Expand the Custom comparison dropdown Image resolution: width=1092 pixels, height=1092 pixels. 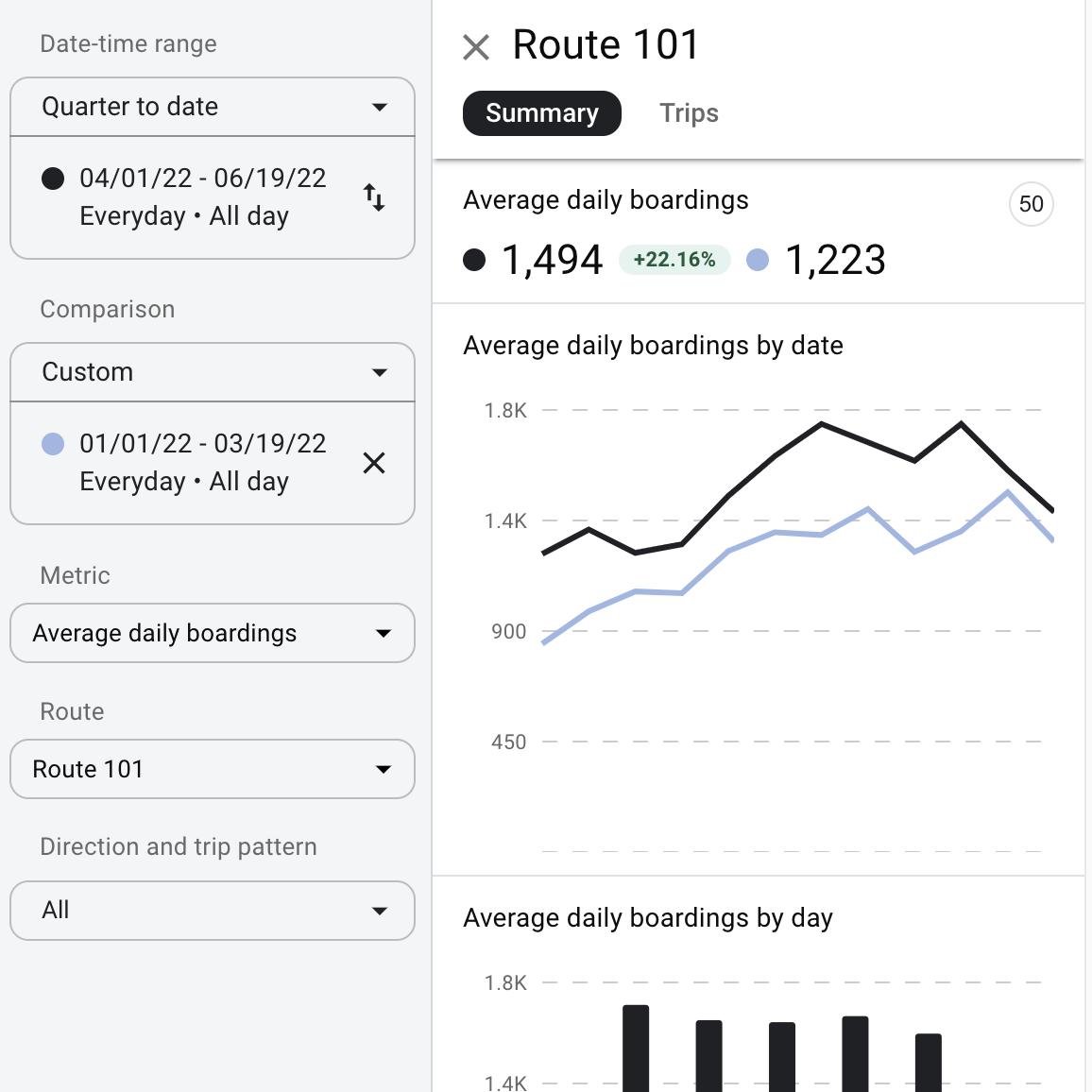tap(213, 372)
